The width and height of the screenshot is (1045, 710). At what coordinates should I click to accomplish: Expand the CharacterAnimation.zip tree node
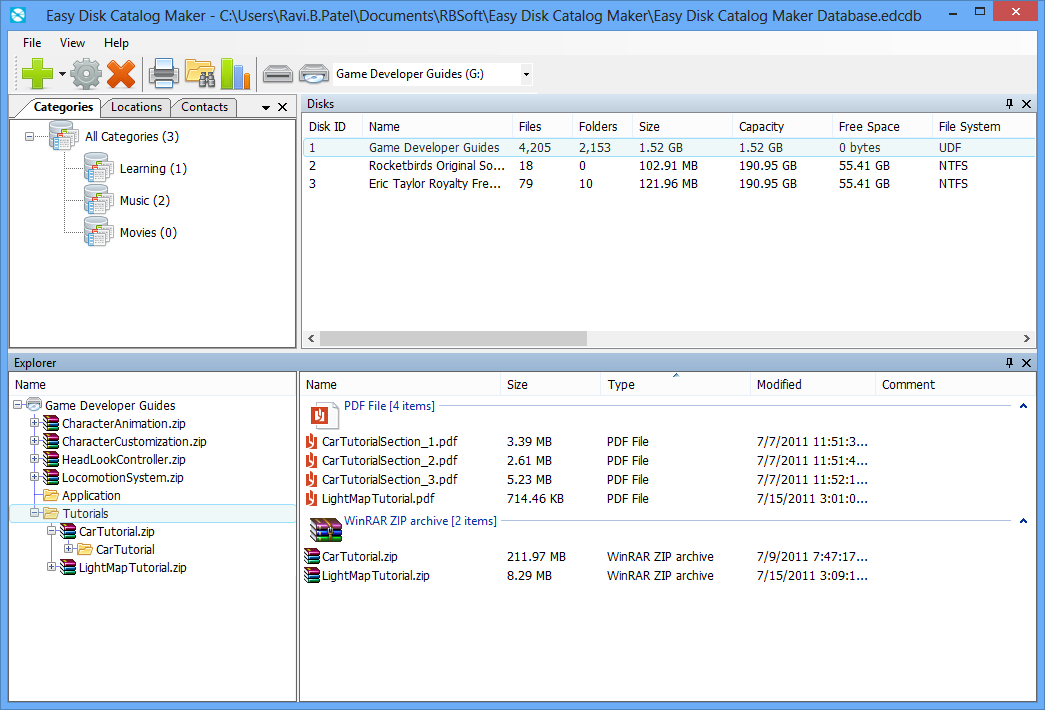[x=34, y=423]
